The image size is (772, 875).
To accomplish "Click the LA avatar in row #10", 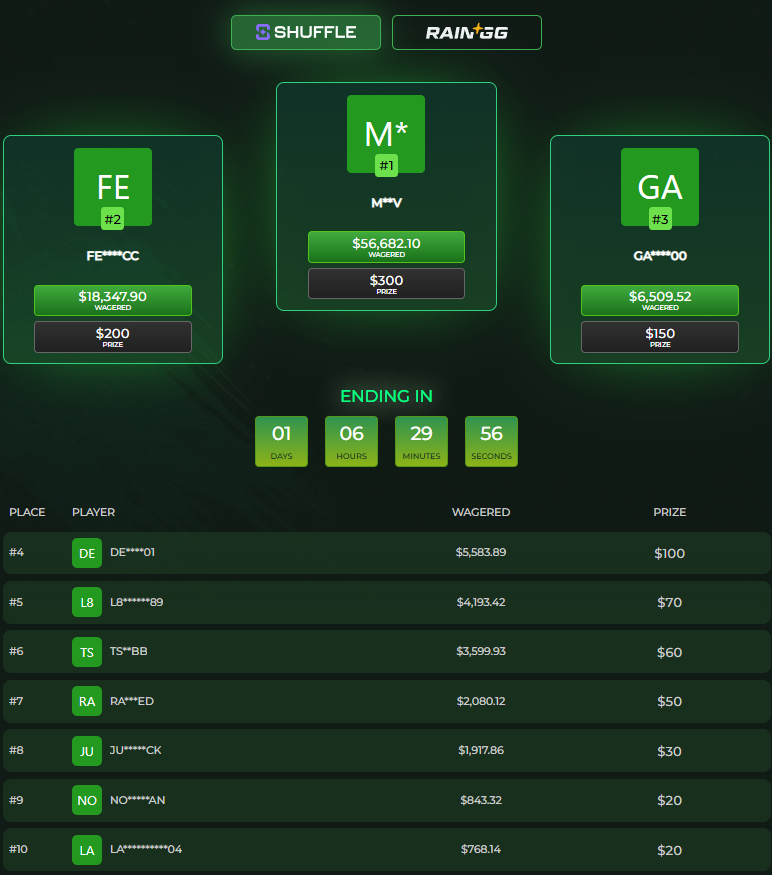I will click(87, 850).
